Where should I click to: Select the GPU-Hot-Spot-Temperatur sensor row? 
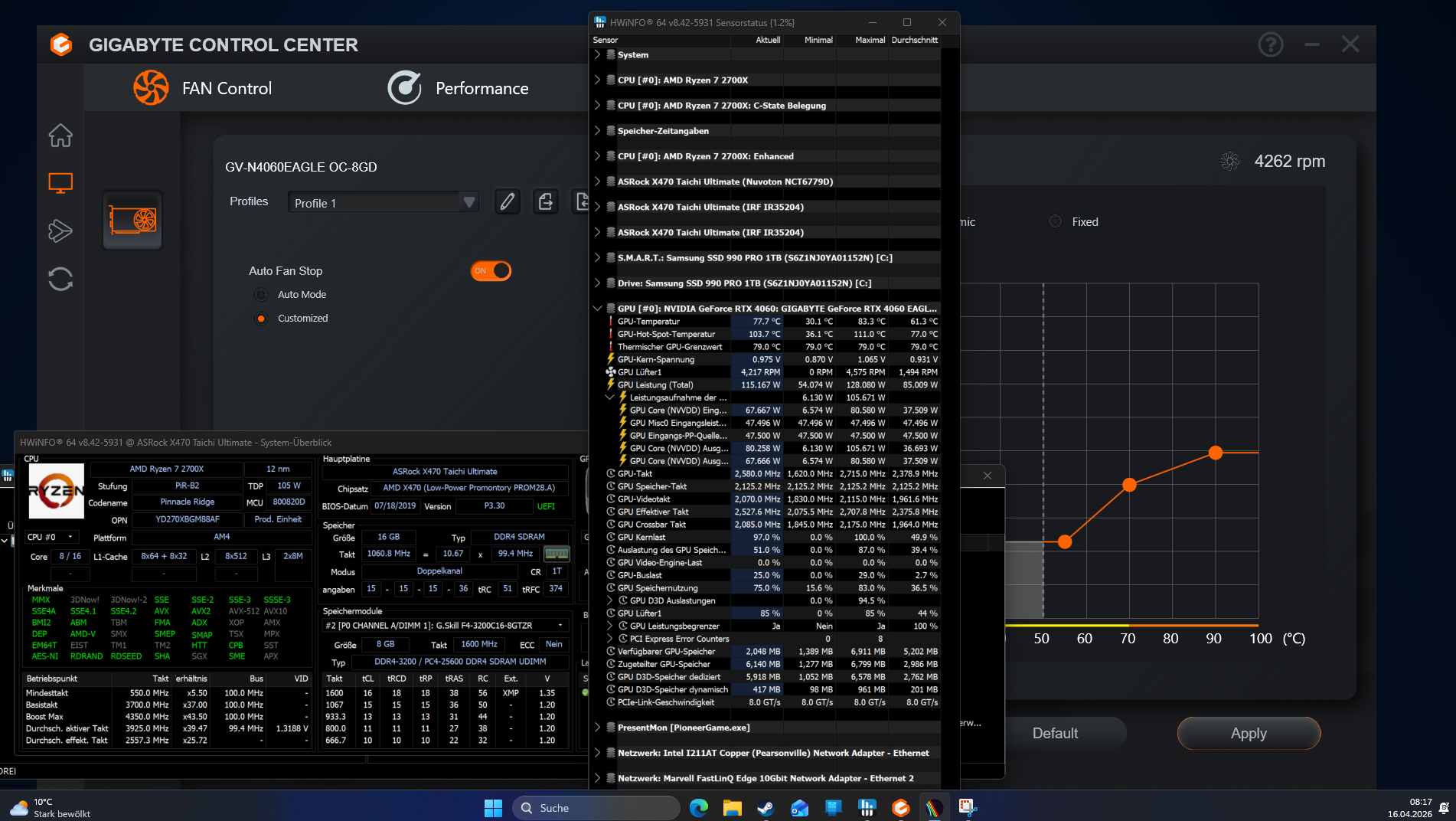(x=772, y=334)
